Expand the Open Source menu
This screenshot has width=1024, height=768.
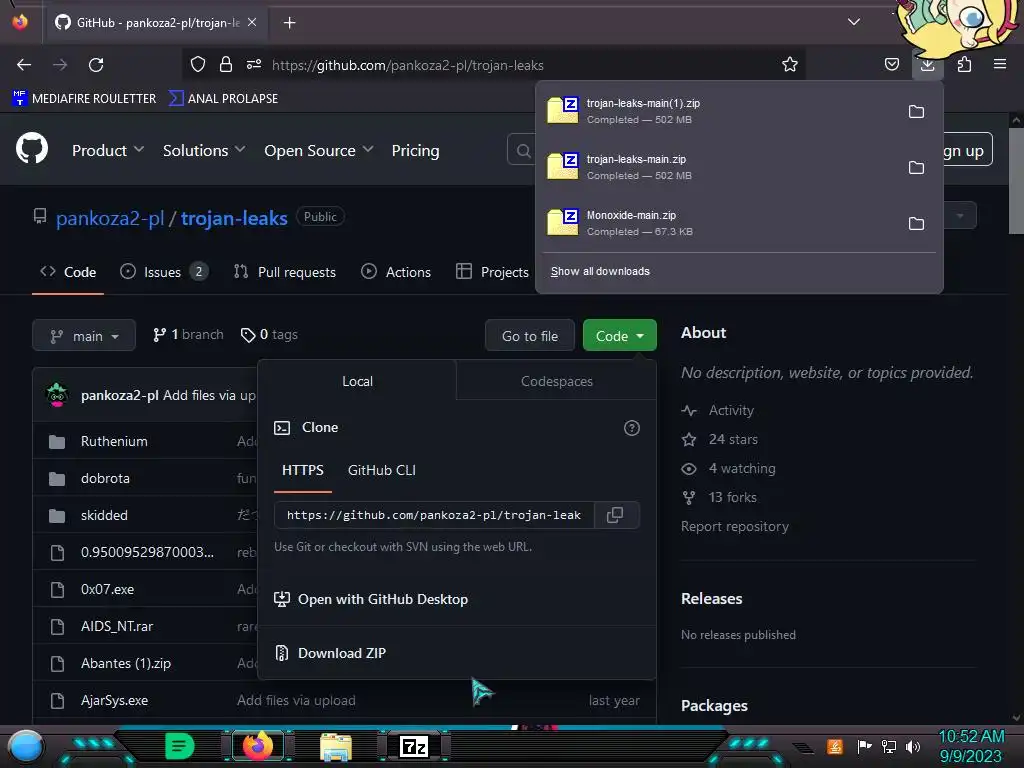[x=319, y=150]
